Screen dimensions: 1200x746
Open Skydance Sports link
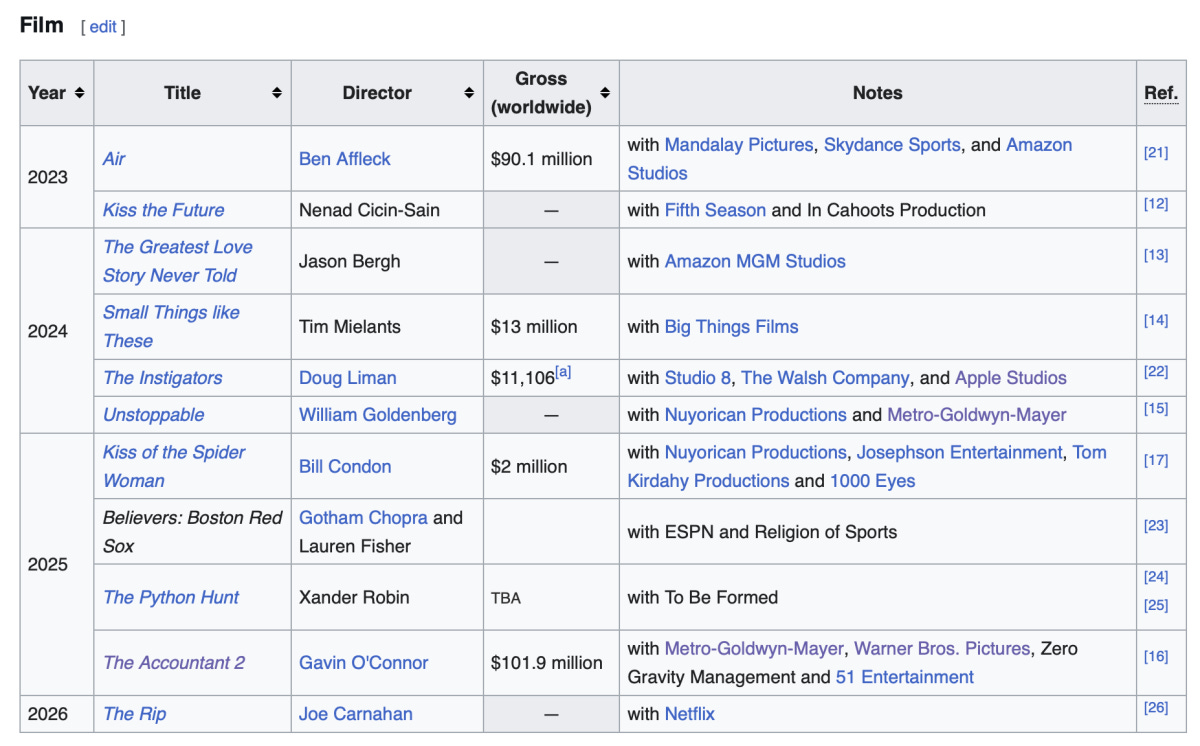click(892, 145)
